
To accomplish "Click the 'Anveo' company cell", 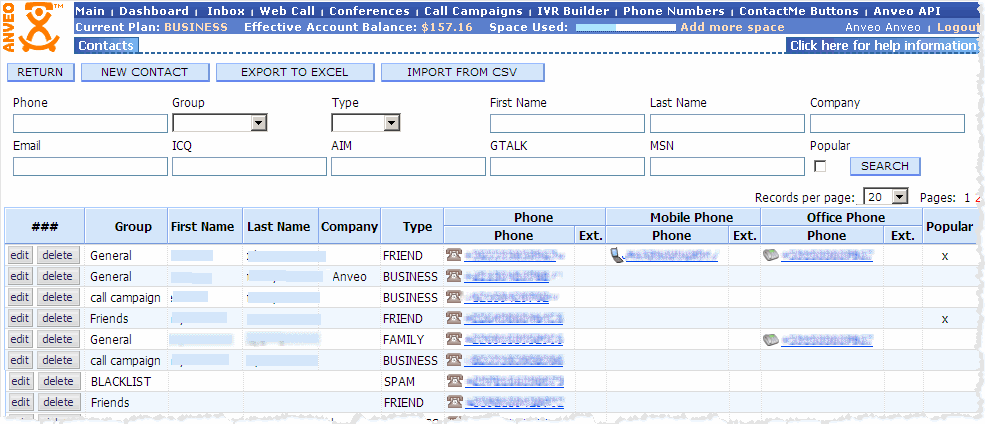I will (349, 276).
